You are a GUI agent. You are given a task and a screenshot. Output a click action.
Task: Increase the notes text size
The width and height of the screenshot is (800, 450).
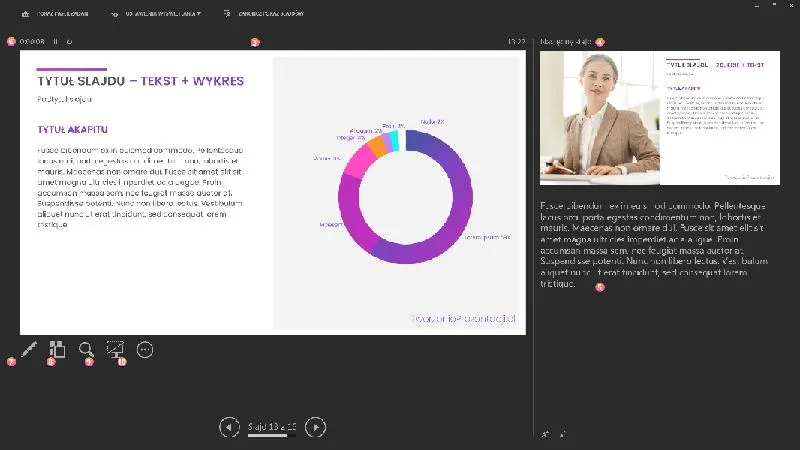pyautogui.click(x=546, y=435)
